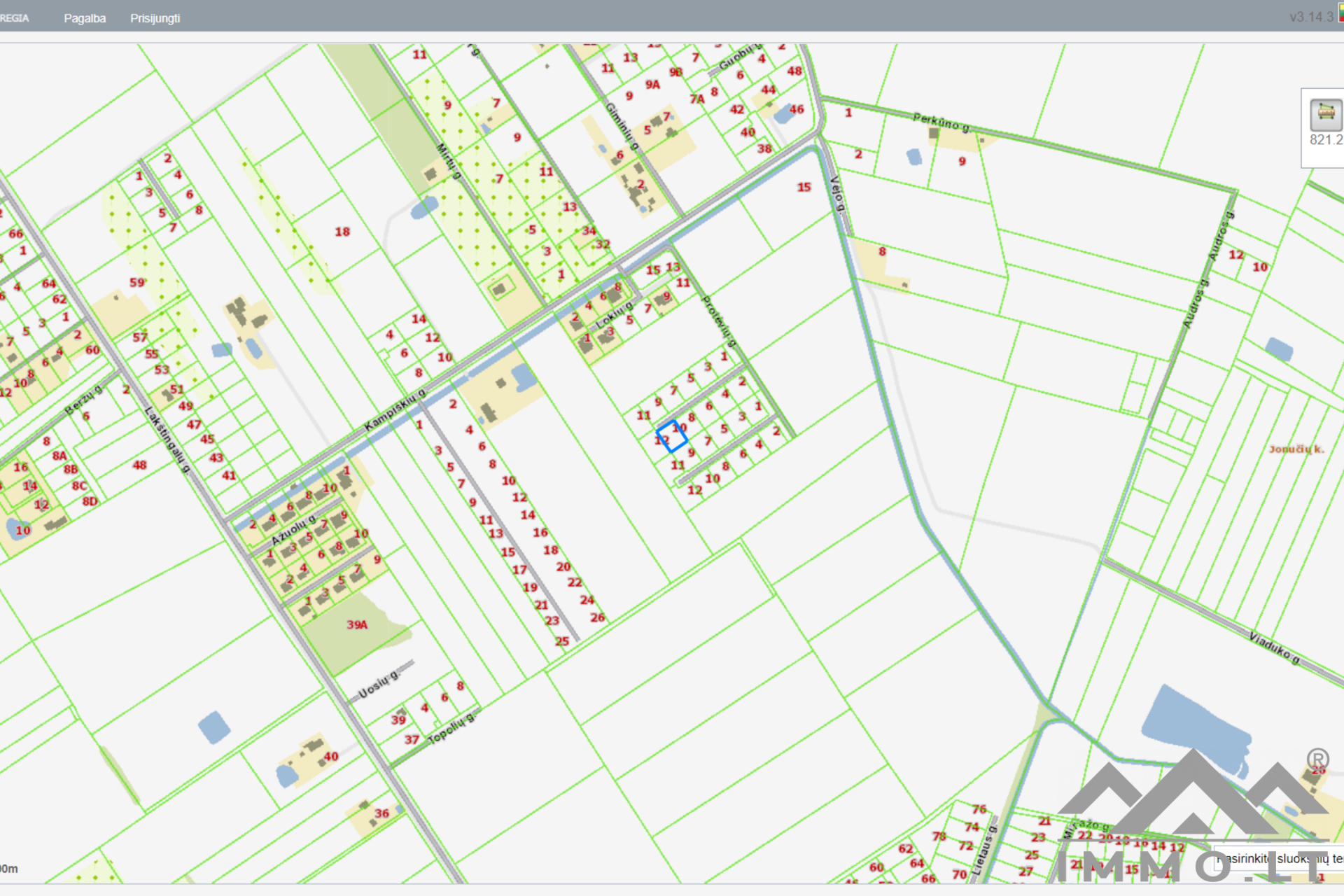Click the Kampiškių g. street label
This screenshot has height=896, width=1344.
(394, 410)
